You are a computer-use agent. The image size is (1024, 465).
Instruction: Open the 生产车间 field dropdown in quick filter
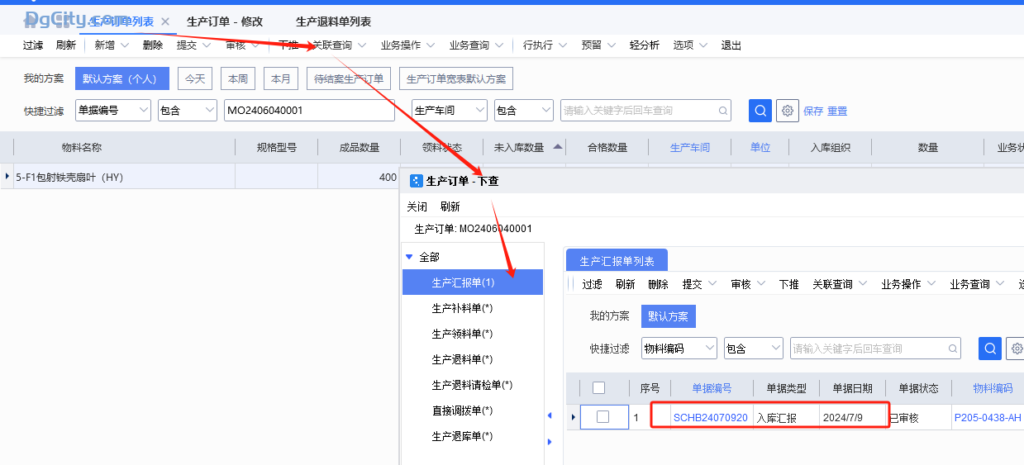tap(479, 110)
